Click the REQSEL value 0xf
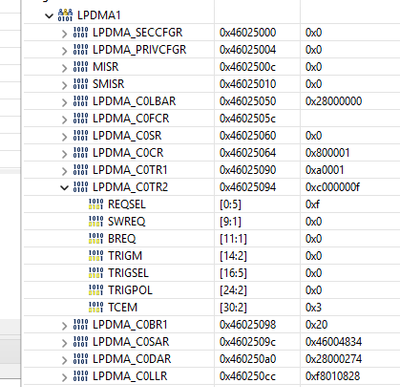The height and width of the screenshot is (387, 400). click(x=312, y=204)
